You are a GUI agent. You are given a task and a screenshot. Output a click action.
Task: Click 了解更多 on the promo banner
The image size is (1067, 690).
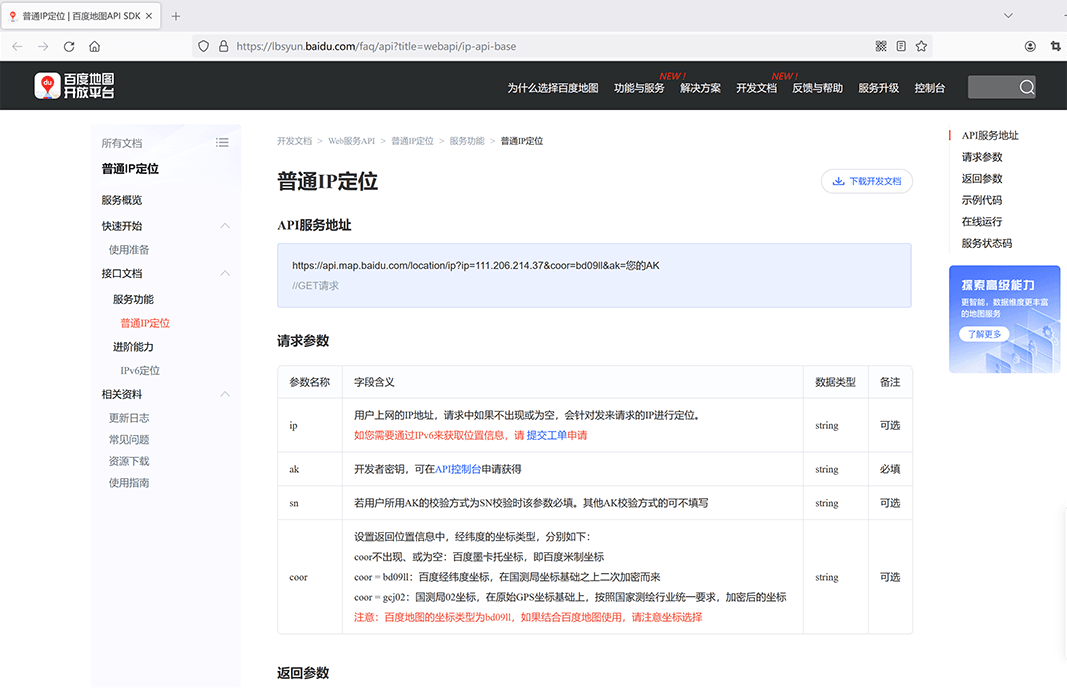983,334
